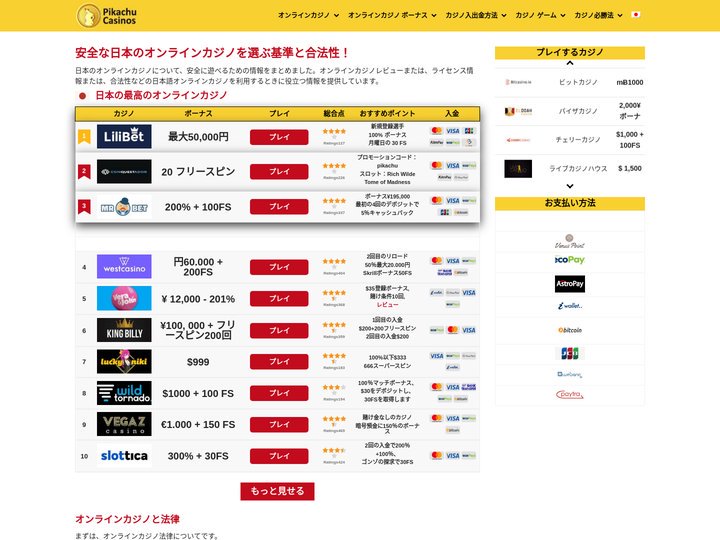The height and width of the screenshot is (540, 720).
Task: Expand the オンラインカジノ ボーナス menu
Action: [x=392, y=15]
